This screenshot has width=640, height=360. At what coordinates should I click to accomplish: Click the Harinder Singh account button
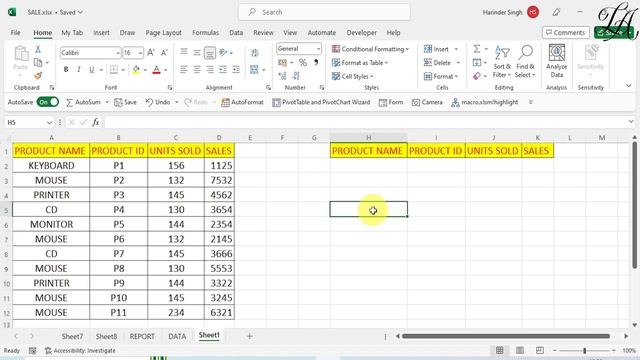point(510,12)
